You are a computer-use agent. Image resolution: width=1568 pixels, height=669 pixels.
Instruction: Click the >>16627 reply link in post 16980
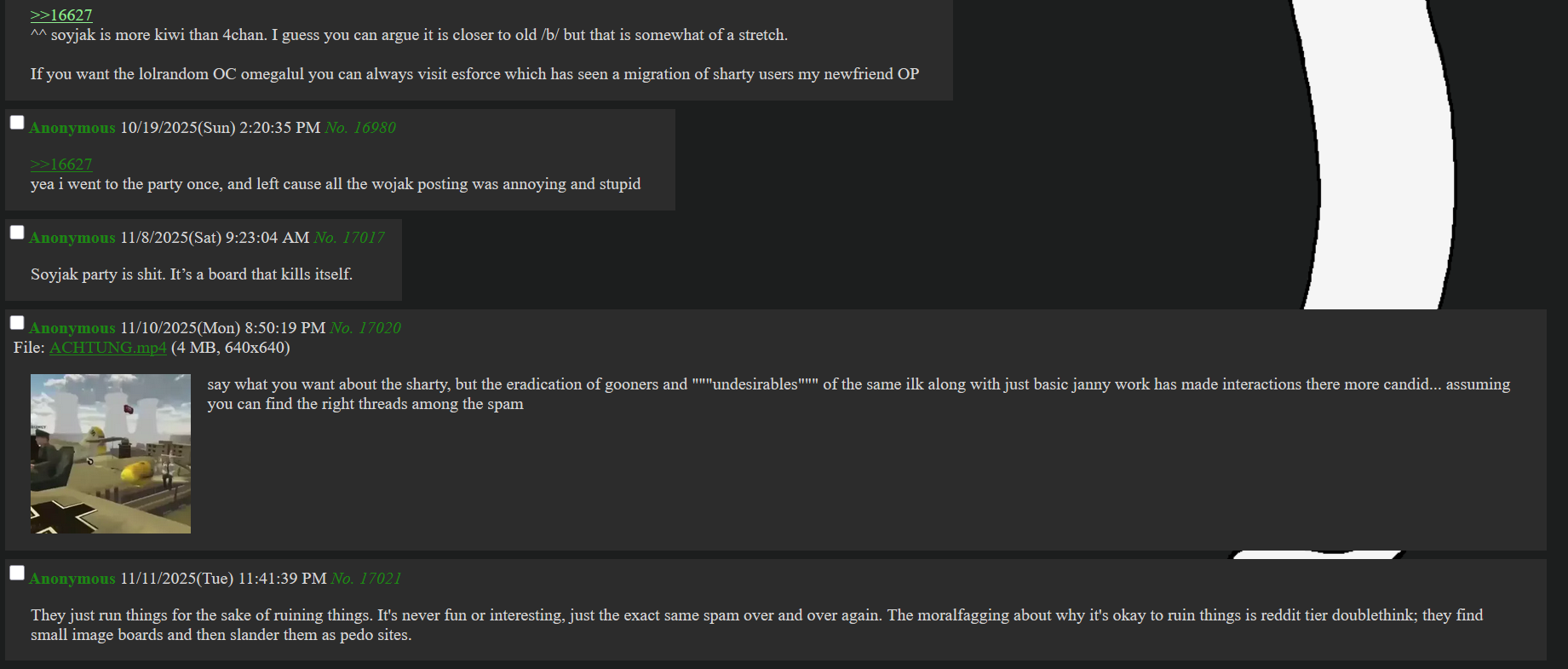(61, 164)
